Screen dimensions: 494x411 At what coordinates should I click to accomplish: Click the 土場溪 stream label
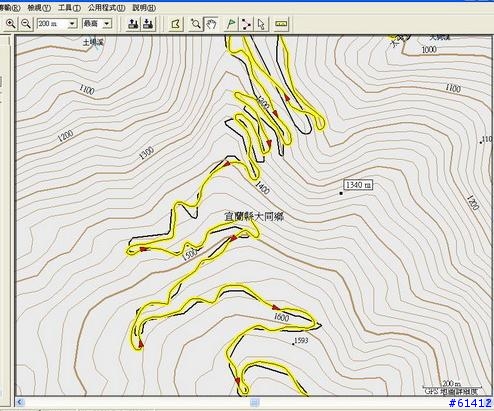(x=93, y=42)
